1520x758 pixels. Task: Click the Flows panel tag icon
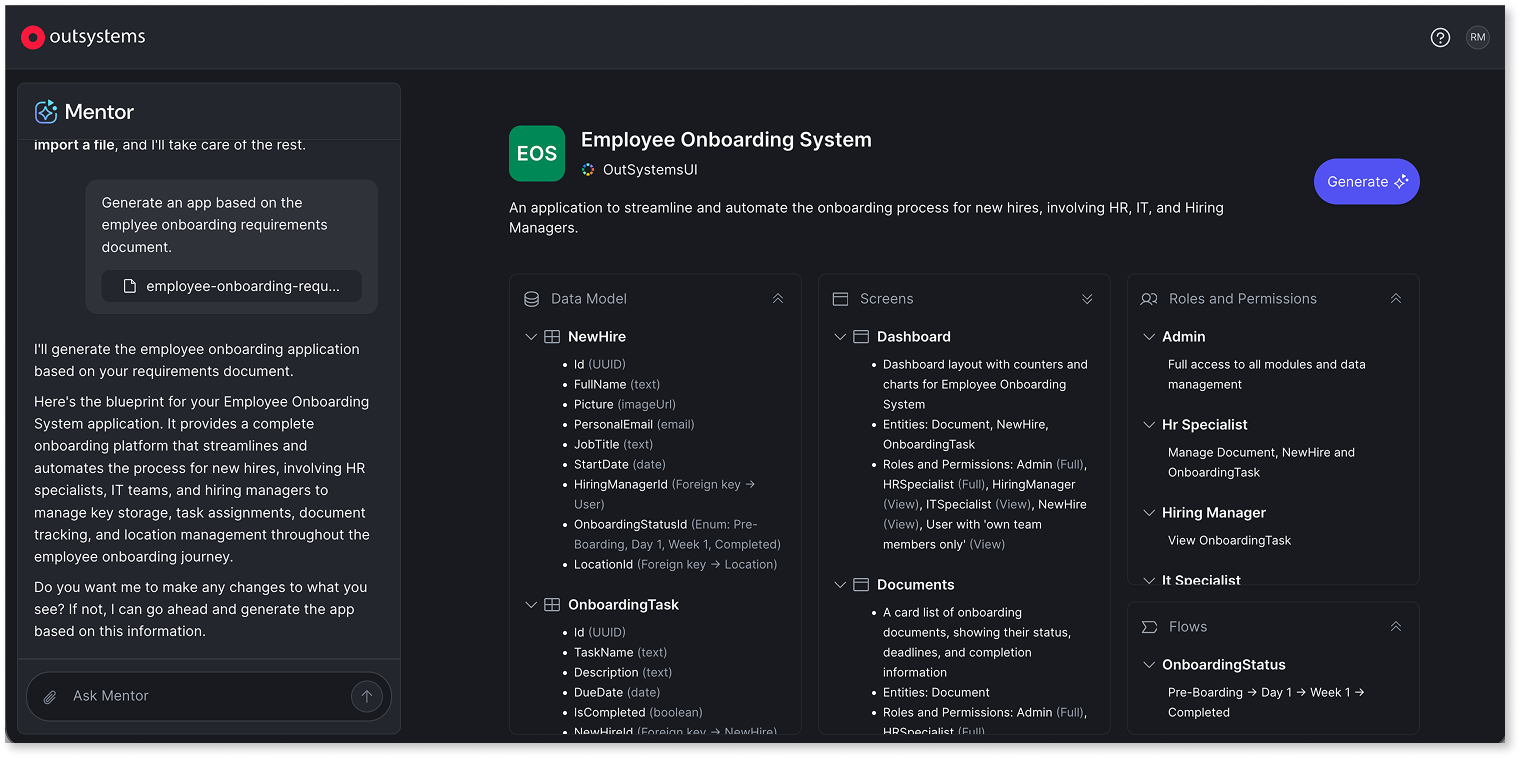coord(1150,627)
